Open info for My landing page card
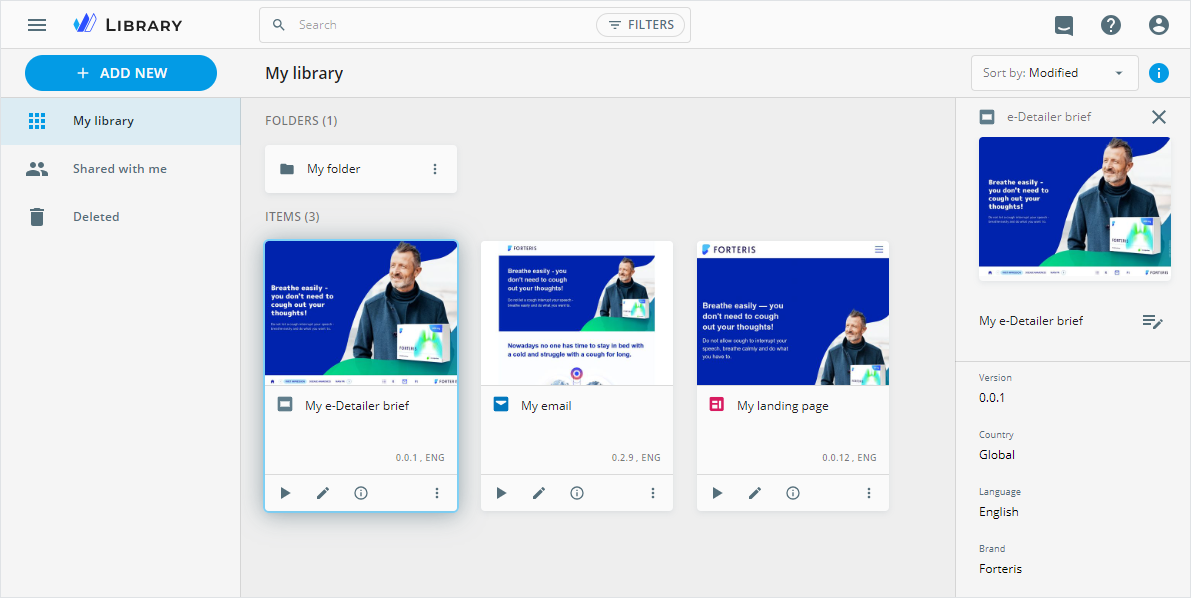 click(793, 493)
